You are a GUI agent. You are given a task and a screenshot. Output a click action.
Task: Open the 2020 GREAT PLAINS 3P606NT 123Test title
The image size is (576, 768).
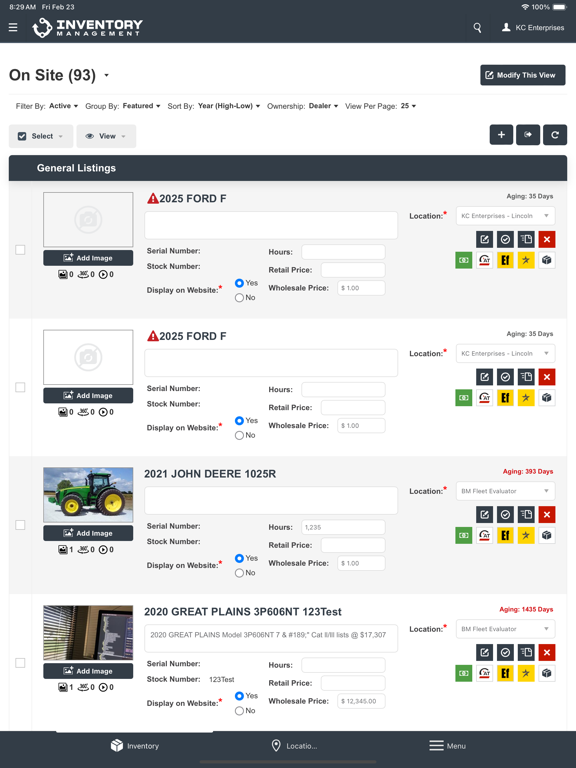click(243, 612)
